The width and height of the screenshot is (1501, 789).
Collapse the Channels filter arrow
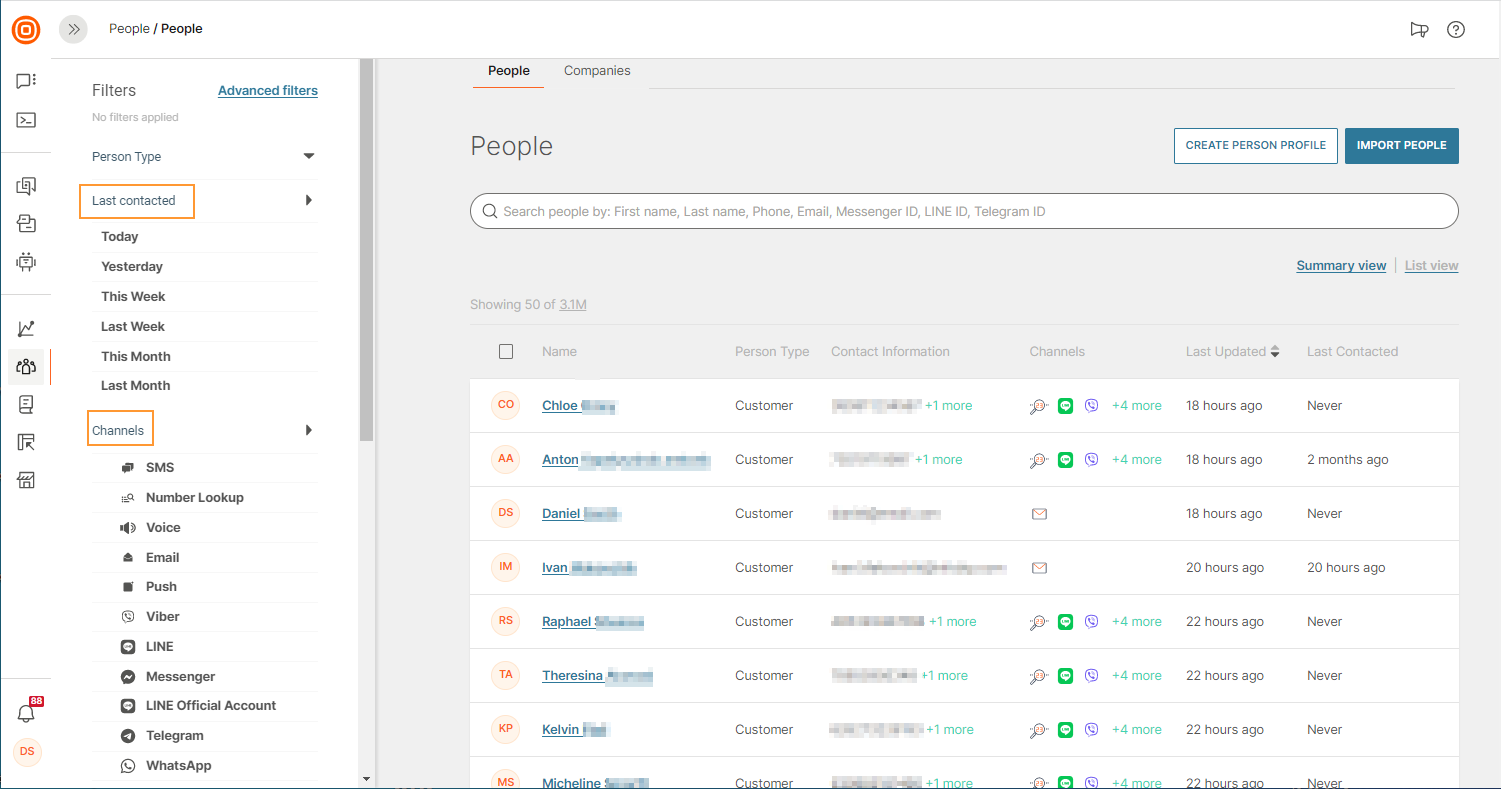tap(309, 430)
